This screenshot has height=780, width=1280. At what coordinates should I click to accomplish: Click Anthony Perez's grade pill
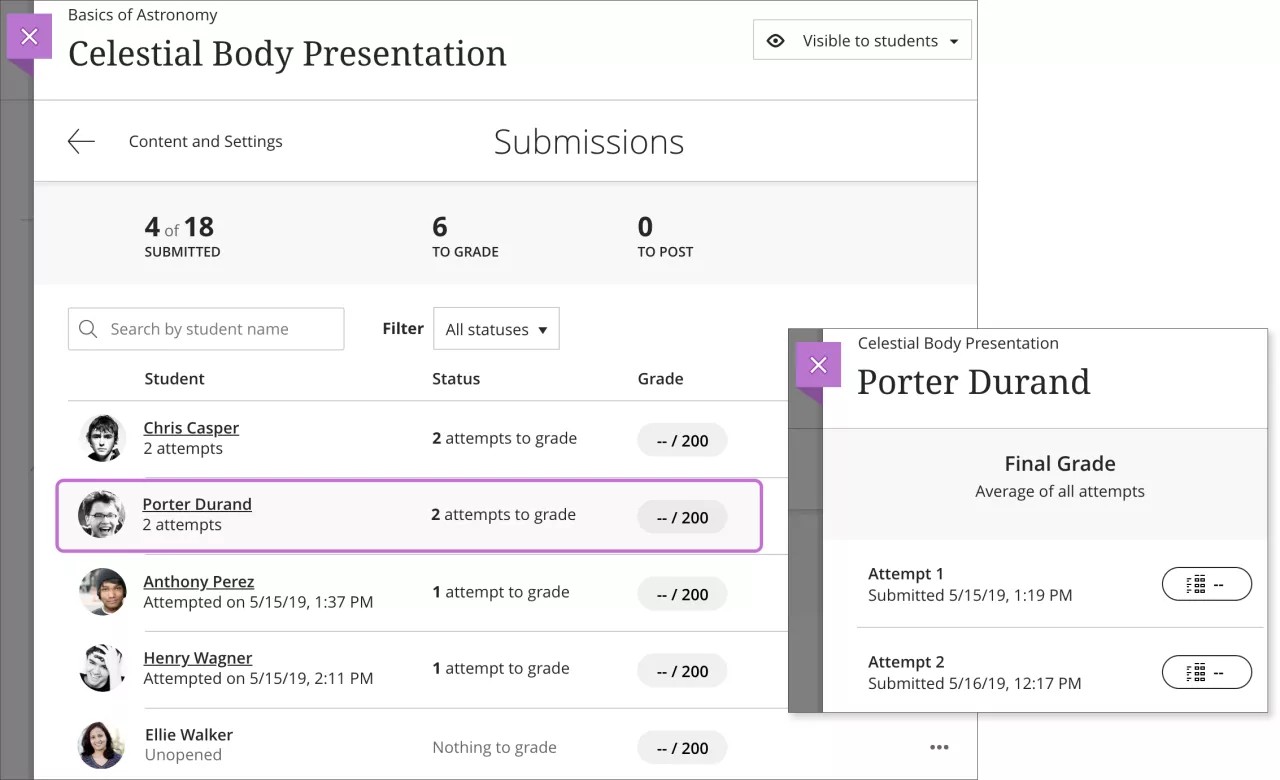tap(682, 593)
